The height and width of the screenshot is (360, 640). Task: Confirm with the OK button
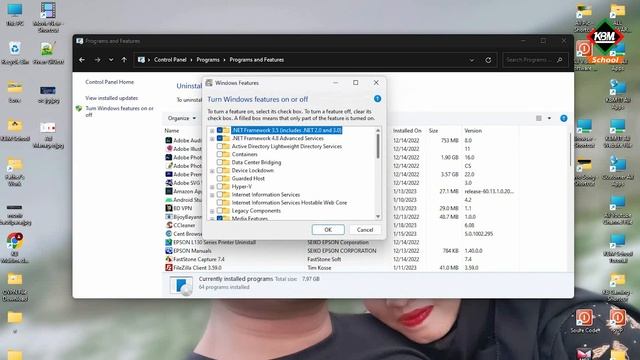328,230
